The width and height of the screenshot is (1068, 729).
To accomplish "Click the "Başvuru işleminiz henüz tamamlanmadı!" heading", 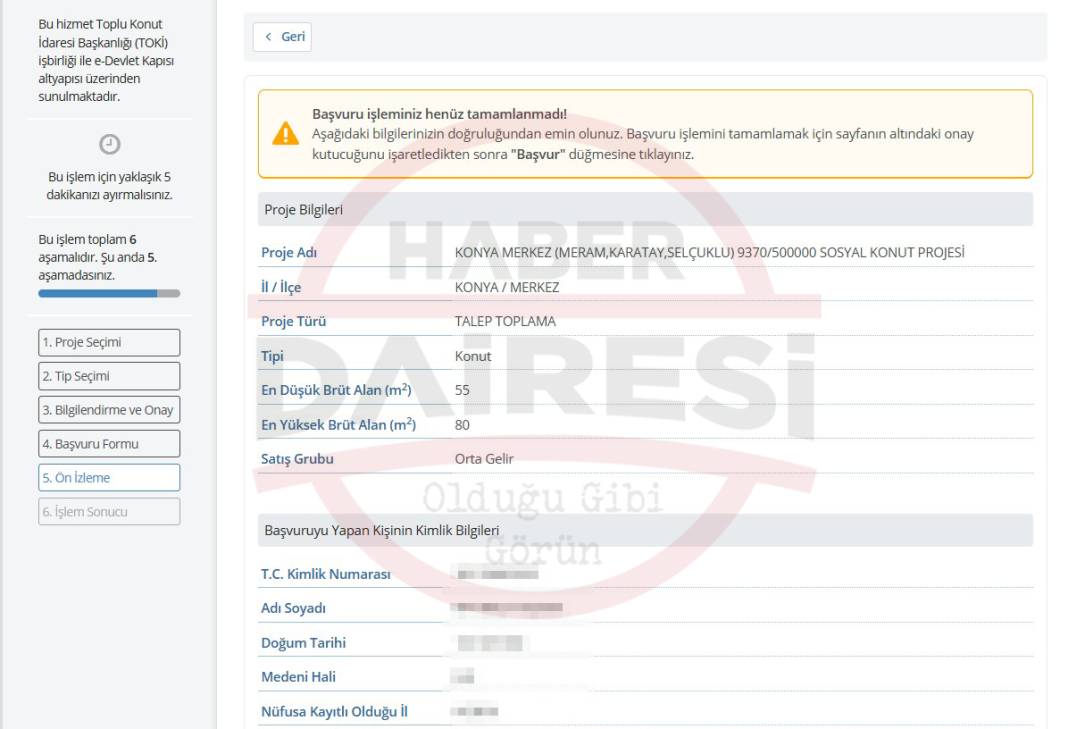I will point(439,114).
